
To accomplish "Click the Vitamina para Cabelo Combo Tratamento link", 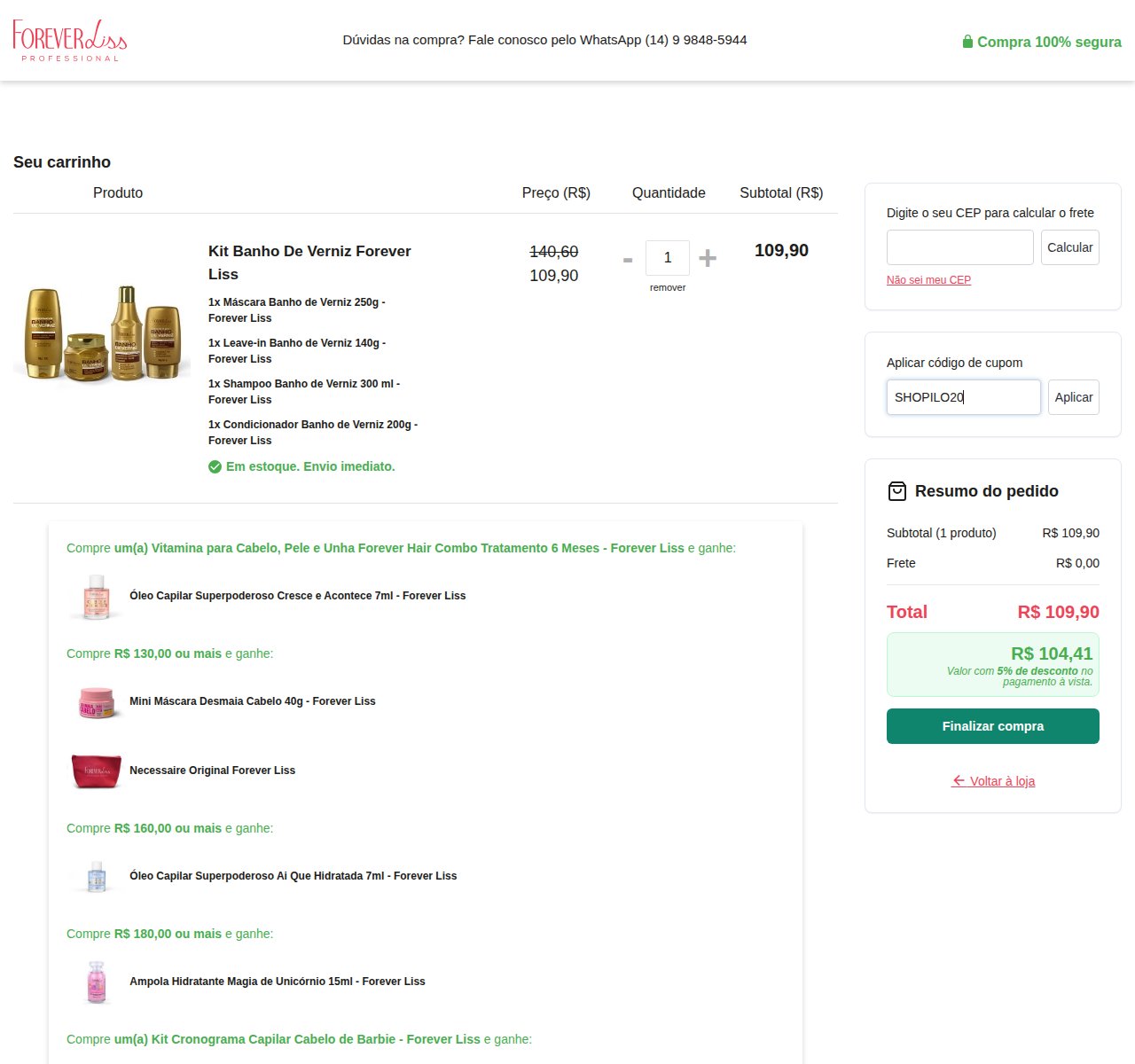I will (399, 548).
